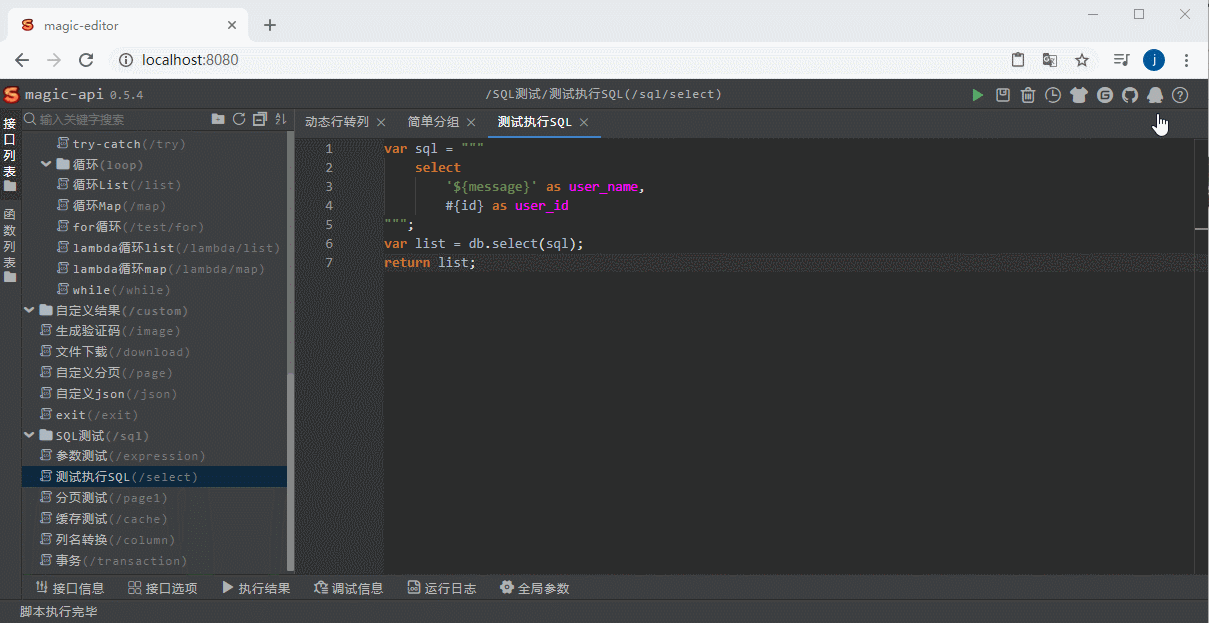
Task: Open the GitHub repository icon
Action: tap(1129, 94)
